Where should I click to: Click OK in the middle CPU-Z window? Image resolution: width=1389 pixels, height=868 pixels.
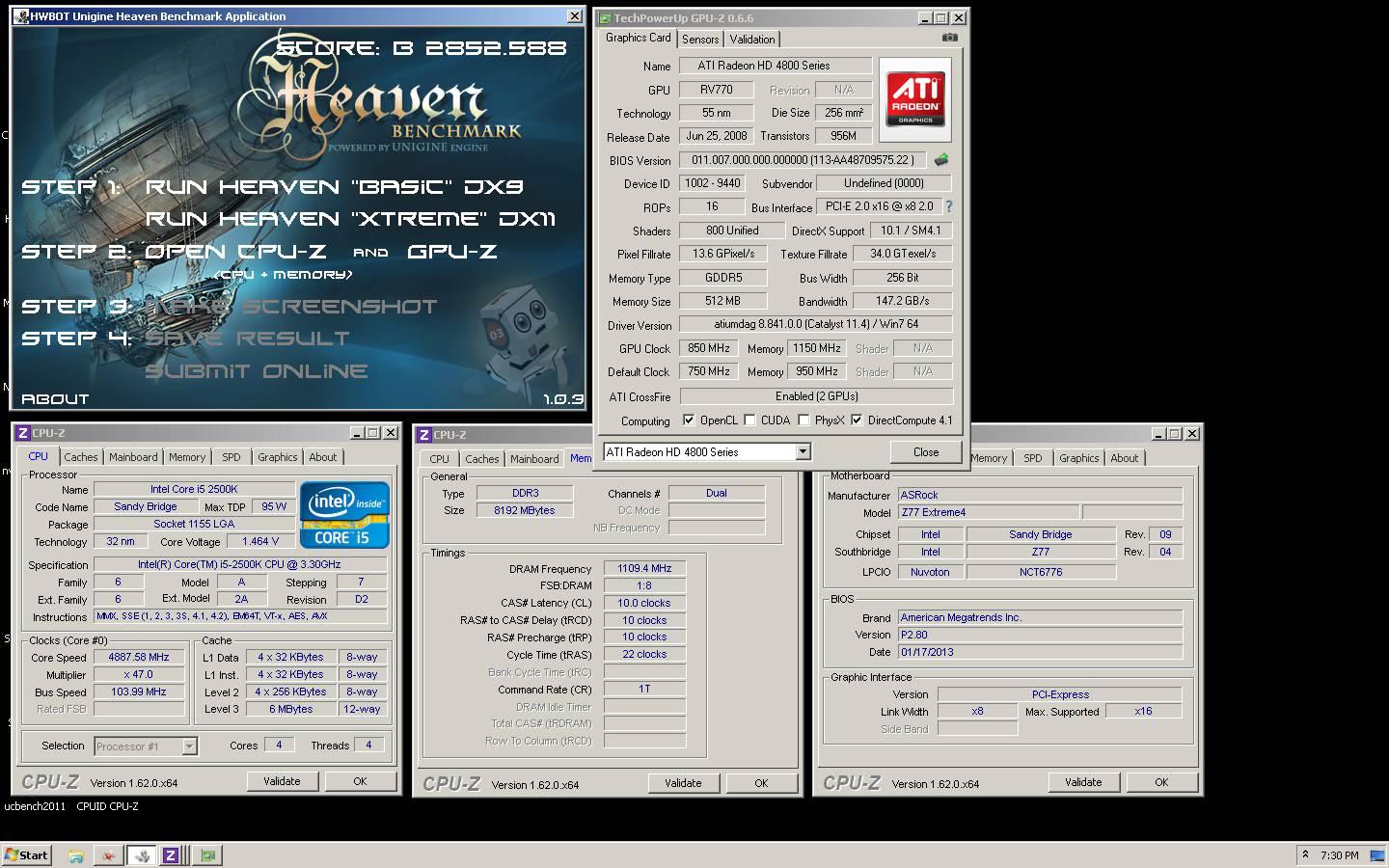(761, 783)
